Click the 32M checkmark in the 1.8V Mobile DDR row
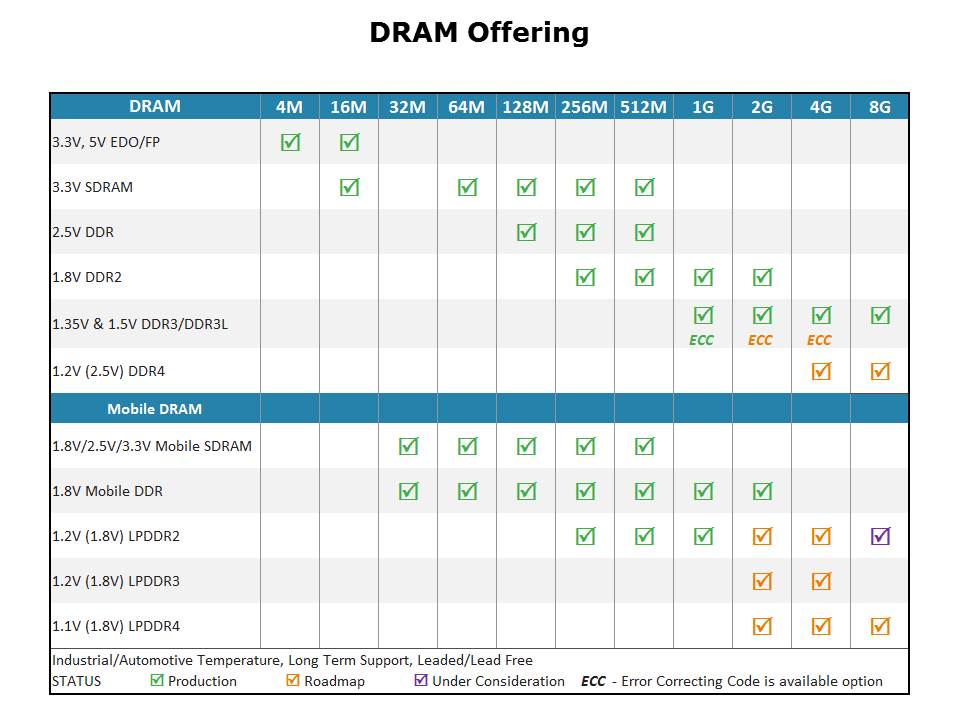 (x=408, y=491)
